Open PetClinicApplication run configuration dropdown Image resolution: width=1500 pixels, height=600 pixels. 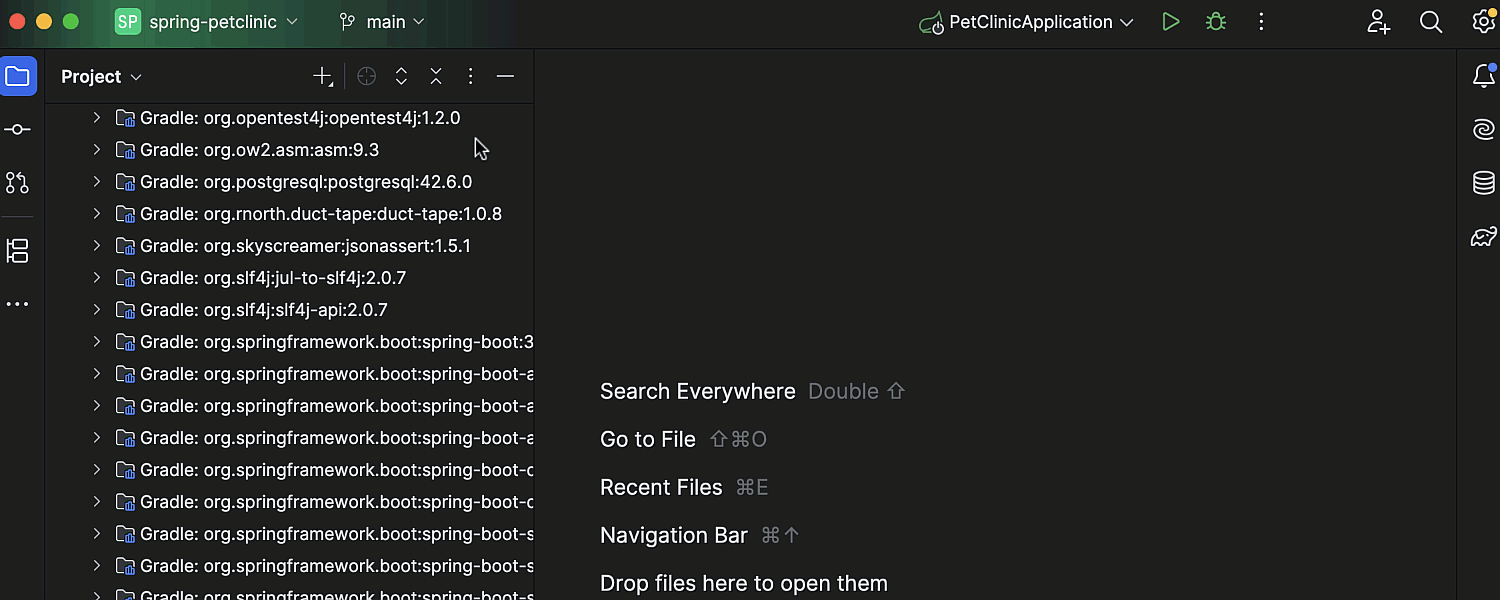pos(1027,22)
